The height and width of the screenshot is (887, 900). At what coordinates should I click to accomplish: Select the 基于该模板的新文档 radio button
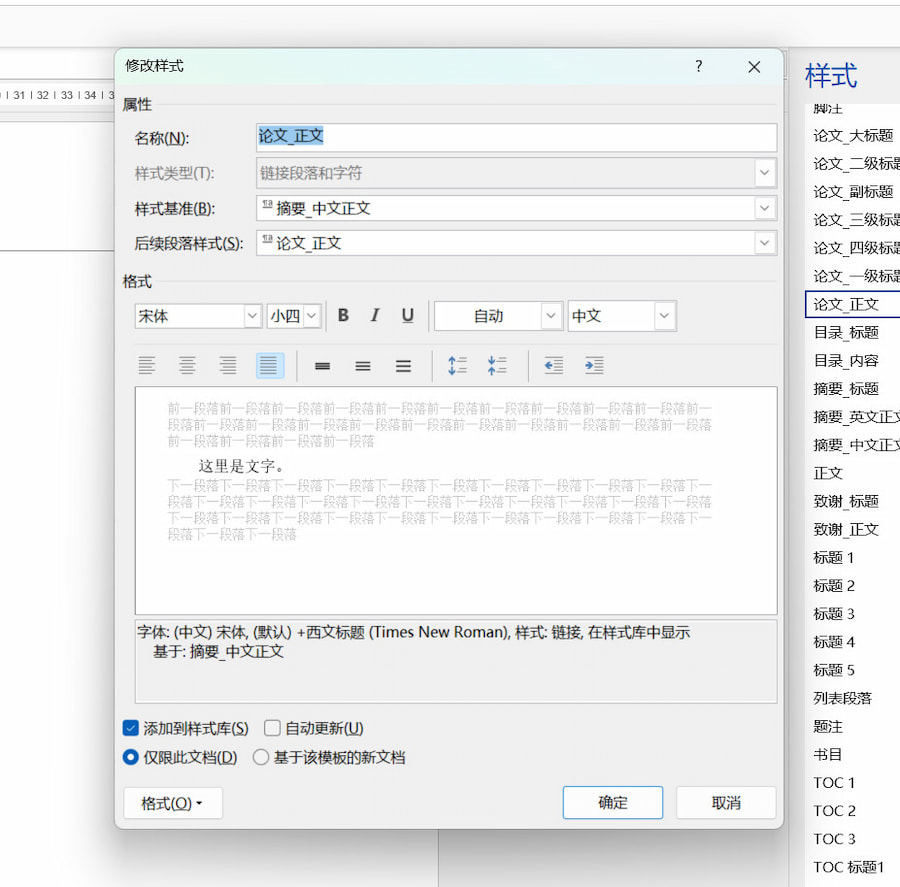[260, 757]
